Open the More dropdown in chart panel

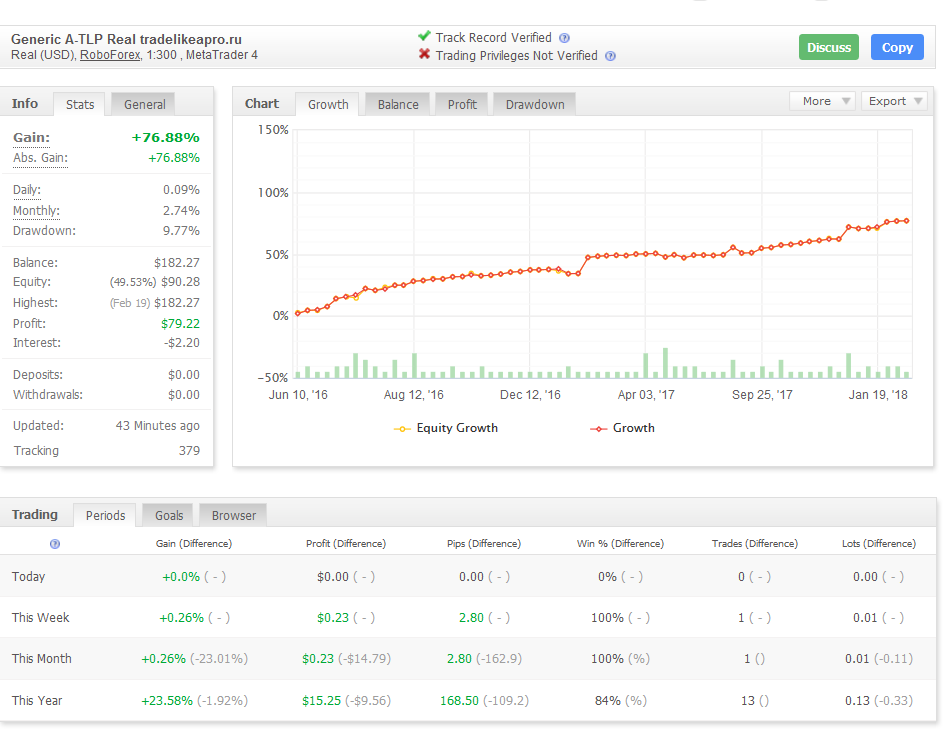point(822,101)
